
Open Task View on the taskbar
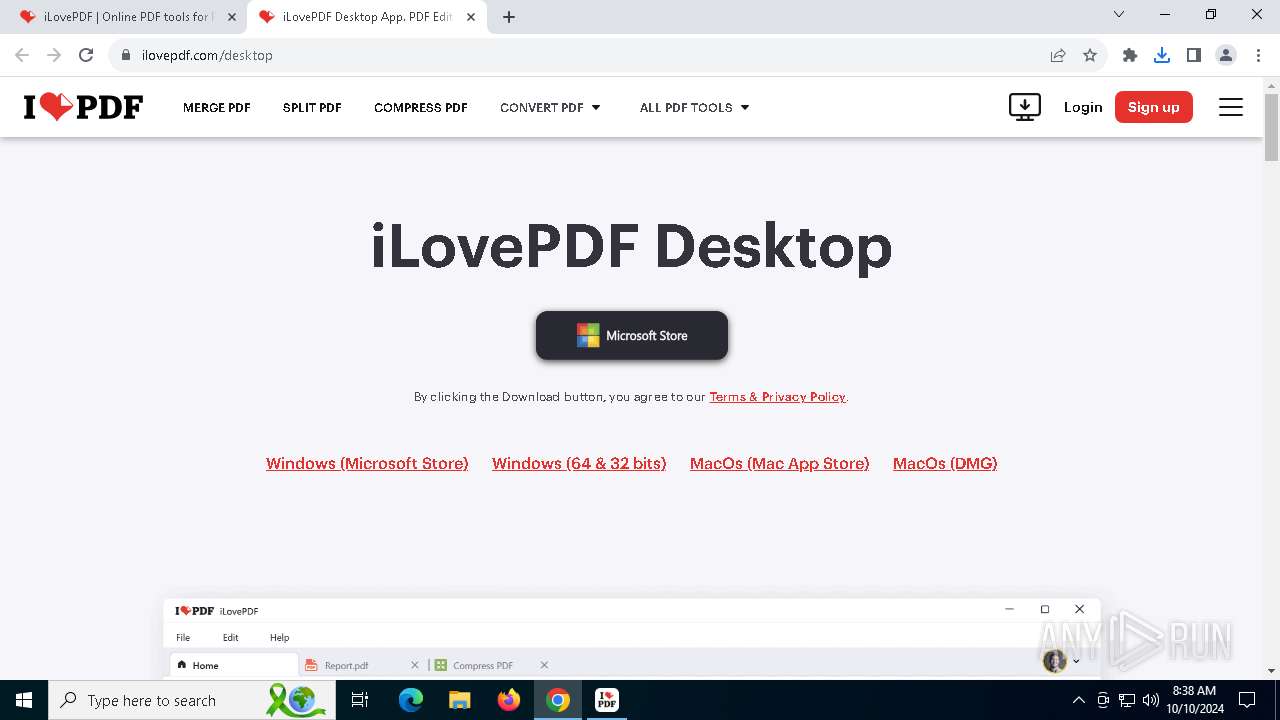(x=360, y=700)
